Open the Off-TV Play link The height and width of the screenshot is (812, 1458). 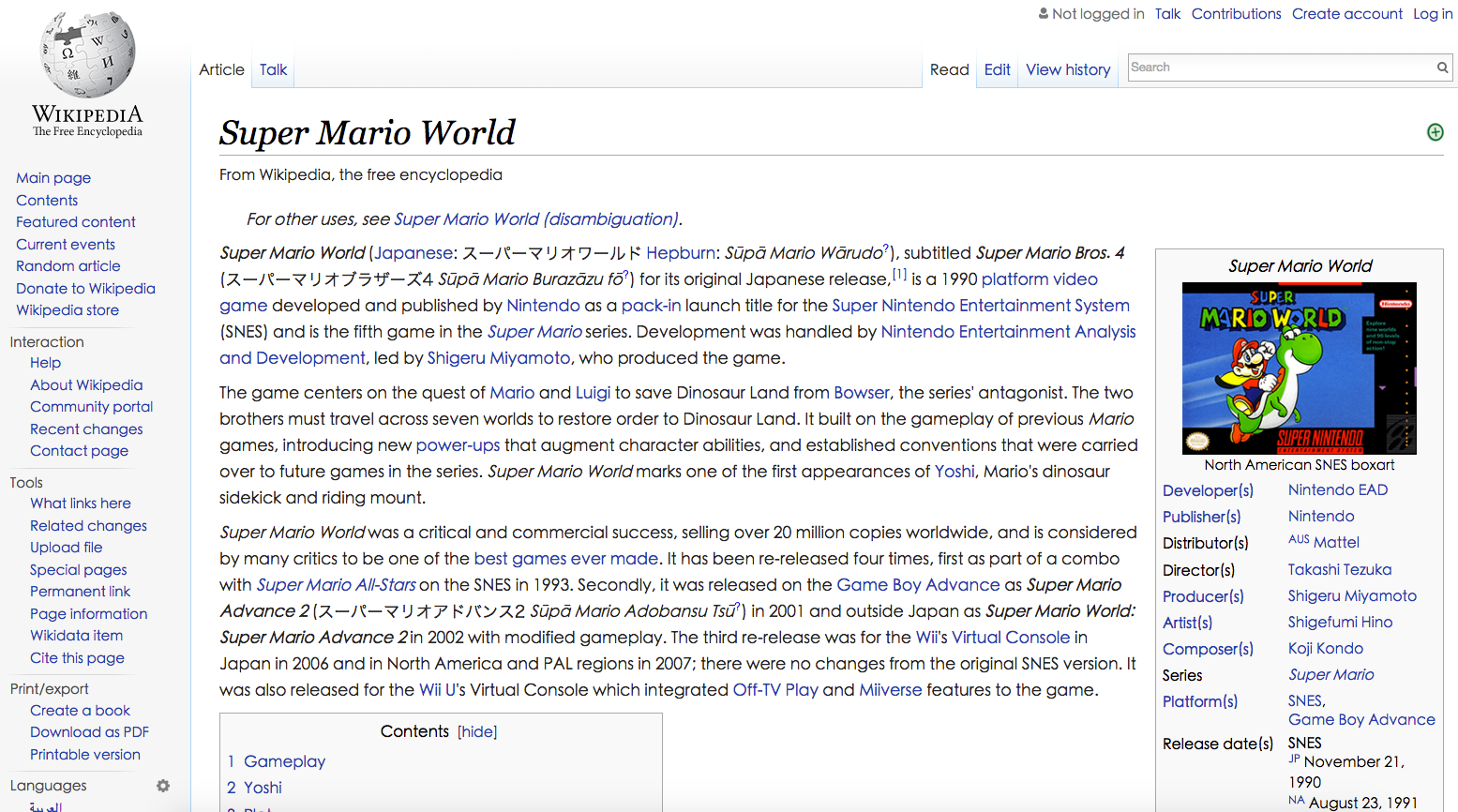point(775,690)
